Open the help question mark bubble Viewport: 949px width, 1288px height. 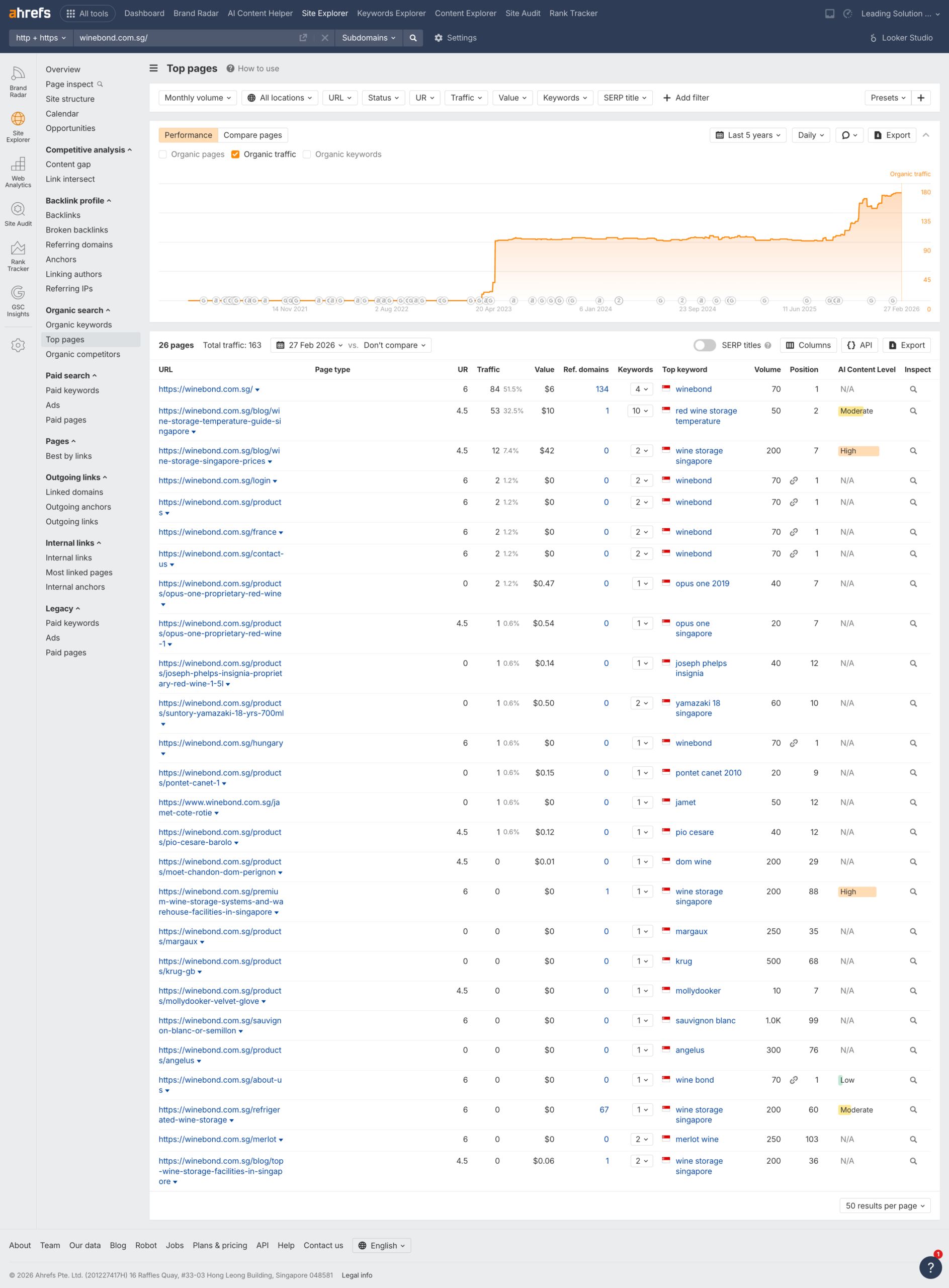(930, 1267)
